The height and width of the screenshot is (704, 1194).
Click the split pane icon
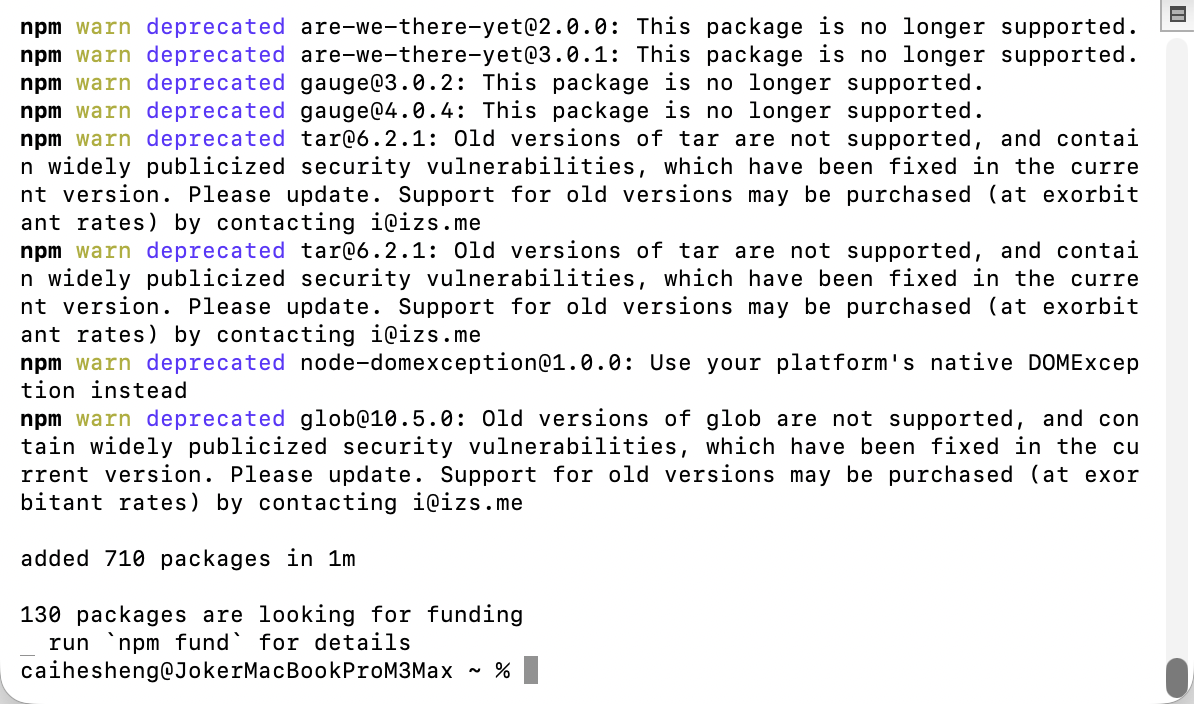click(1177, 15)
